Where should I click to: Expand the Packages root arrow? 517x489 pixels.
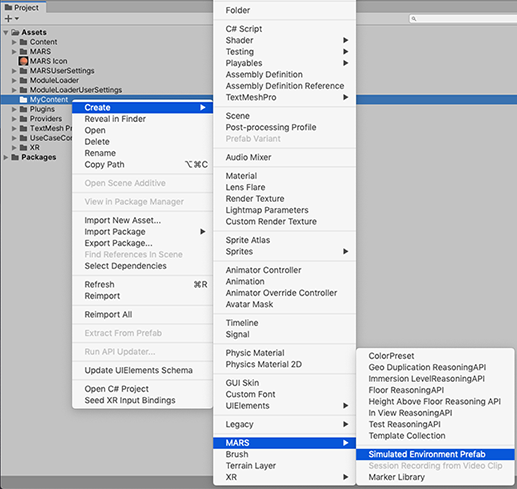tap(6, 157)
